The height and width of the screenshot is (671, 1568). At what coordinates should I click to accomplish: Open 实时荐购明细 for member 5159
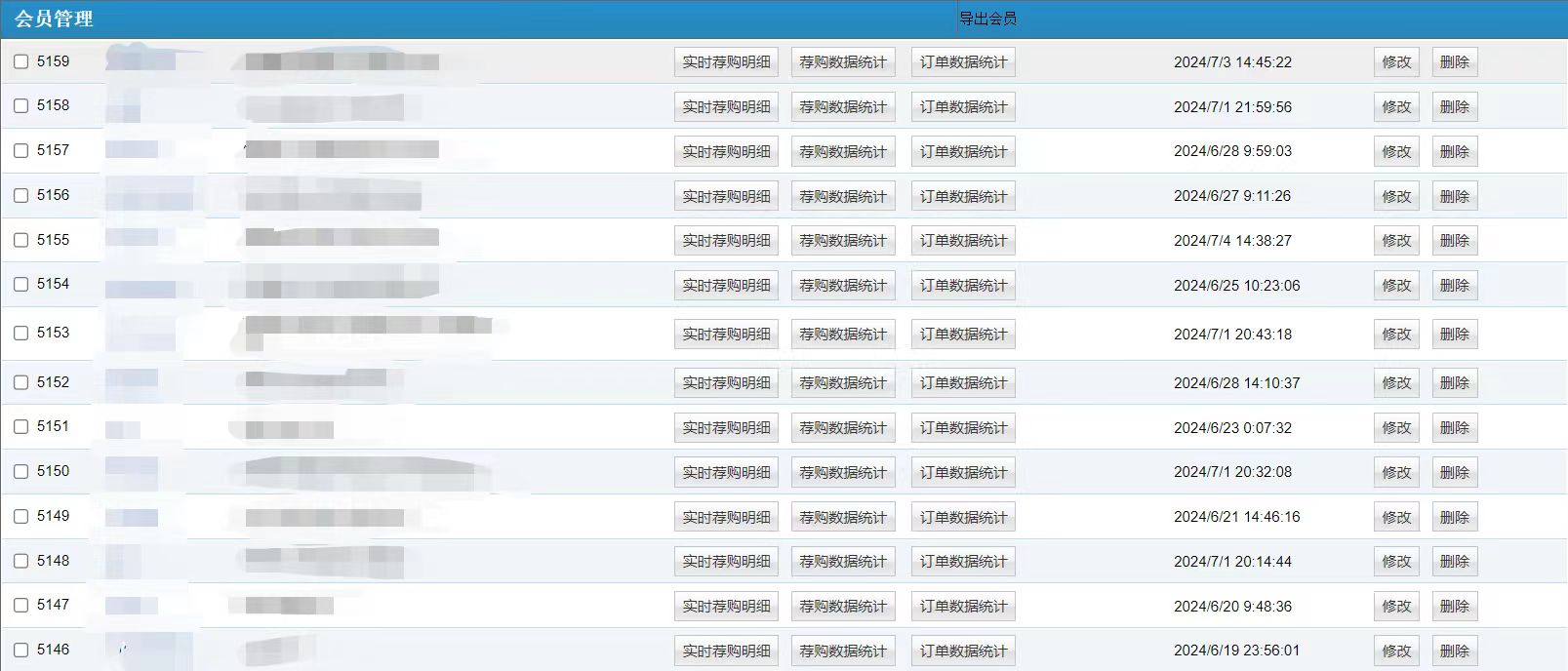click(x=726, y=62)
